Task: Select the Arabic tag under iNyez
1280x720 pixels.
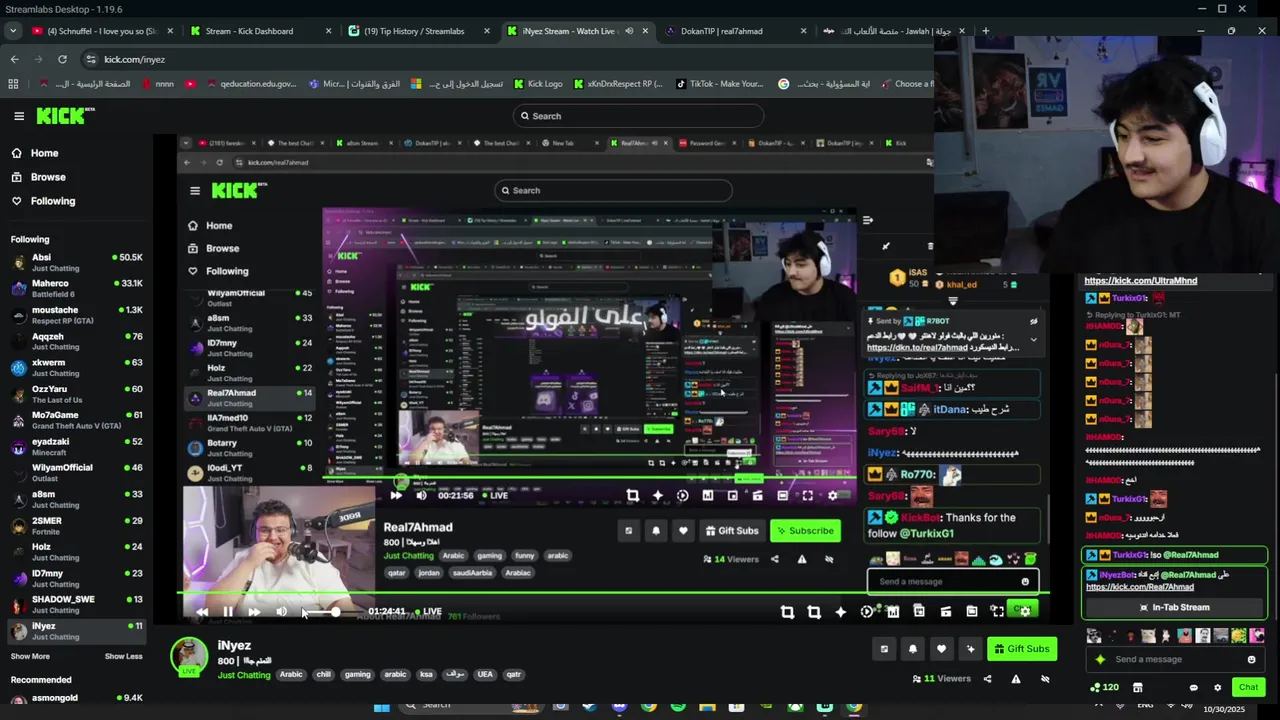Action: click(x=291, y=675)
